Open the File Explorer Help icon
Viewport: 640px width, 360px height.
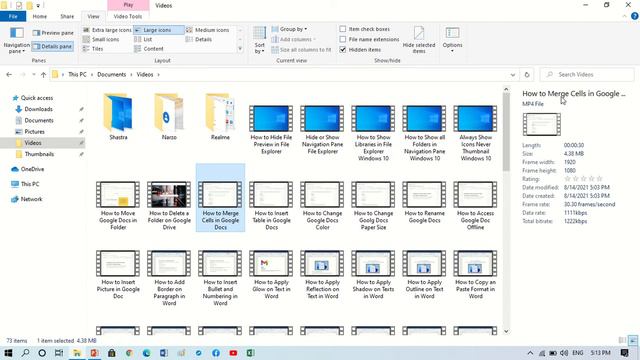point(634,16)
